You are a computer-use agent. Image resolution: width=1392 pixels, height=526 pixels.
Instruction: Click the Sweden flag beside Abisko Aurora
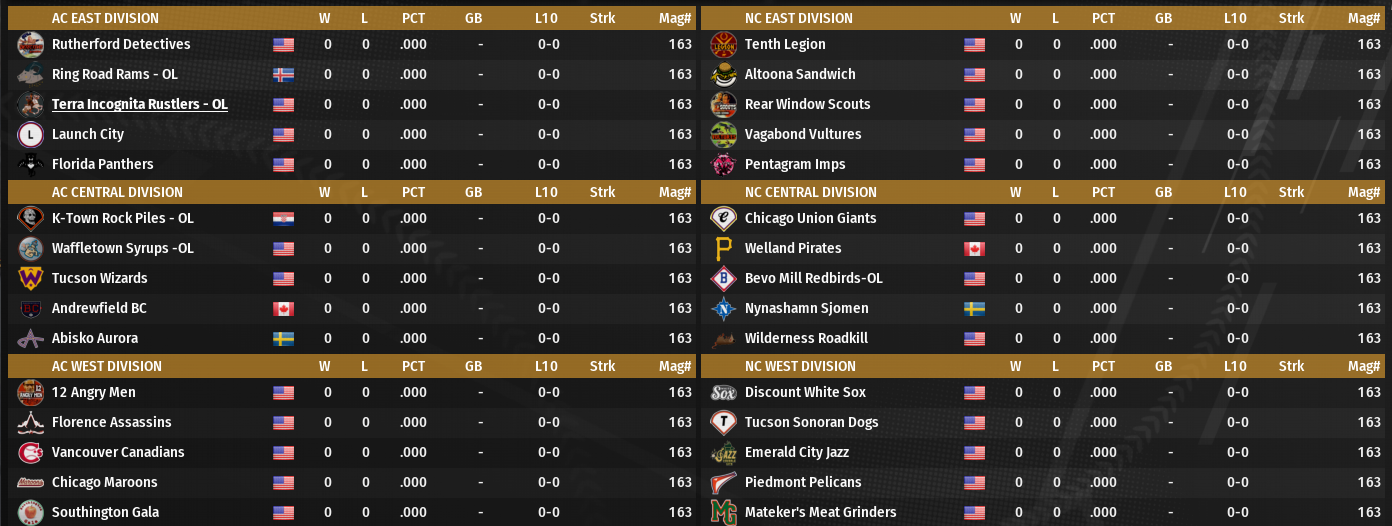point(284,339)
